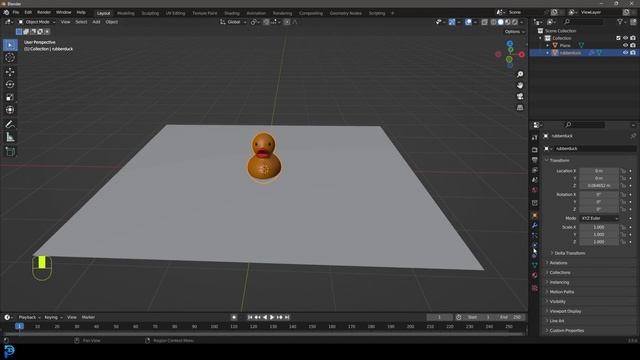Image resolution: width=640 pixels, height=360 pixels.
Task: Open the View Layer properties tab
Action: (x=535, y=170)
